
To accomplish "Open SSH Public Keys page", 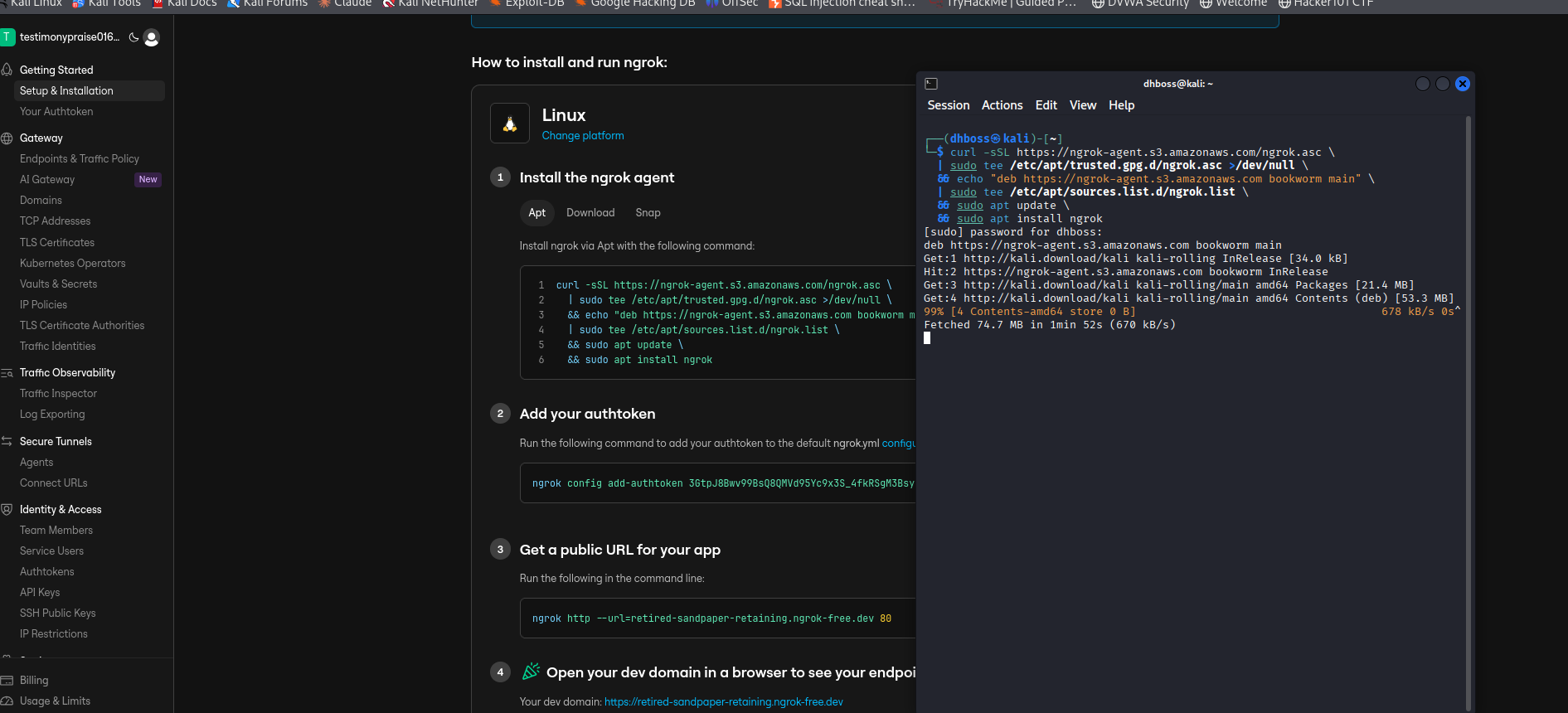I will tap(58, 614).
